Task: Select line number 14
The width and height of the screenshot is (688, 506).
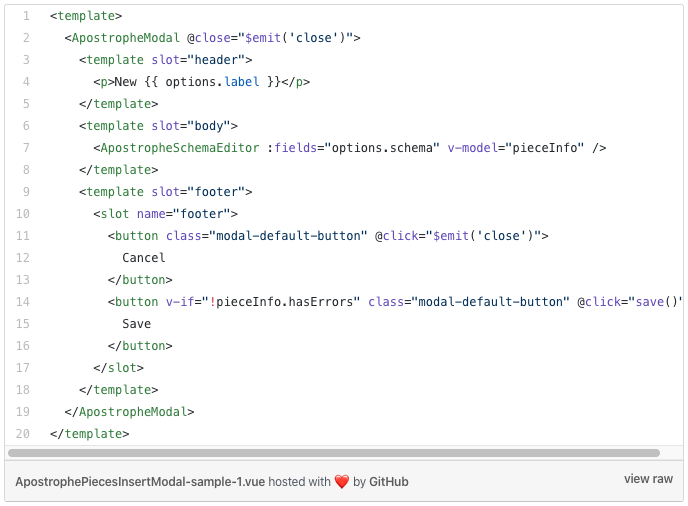Action: 23,302
